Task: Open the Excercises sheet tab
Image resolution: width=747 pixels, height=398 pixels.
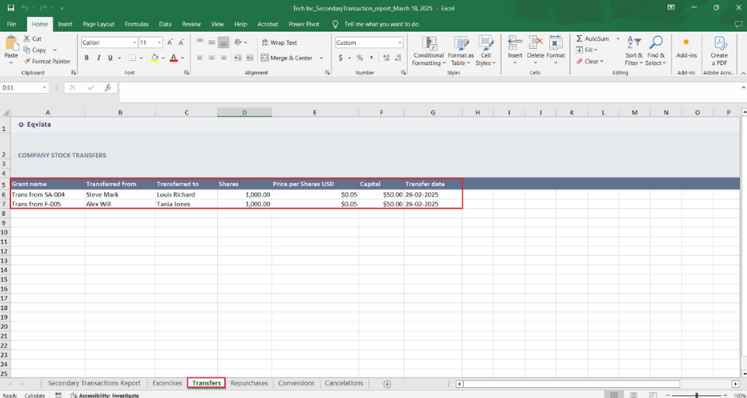Action: (x=167, y=383)
